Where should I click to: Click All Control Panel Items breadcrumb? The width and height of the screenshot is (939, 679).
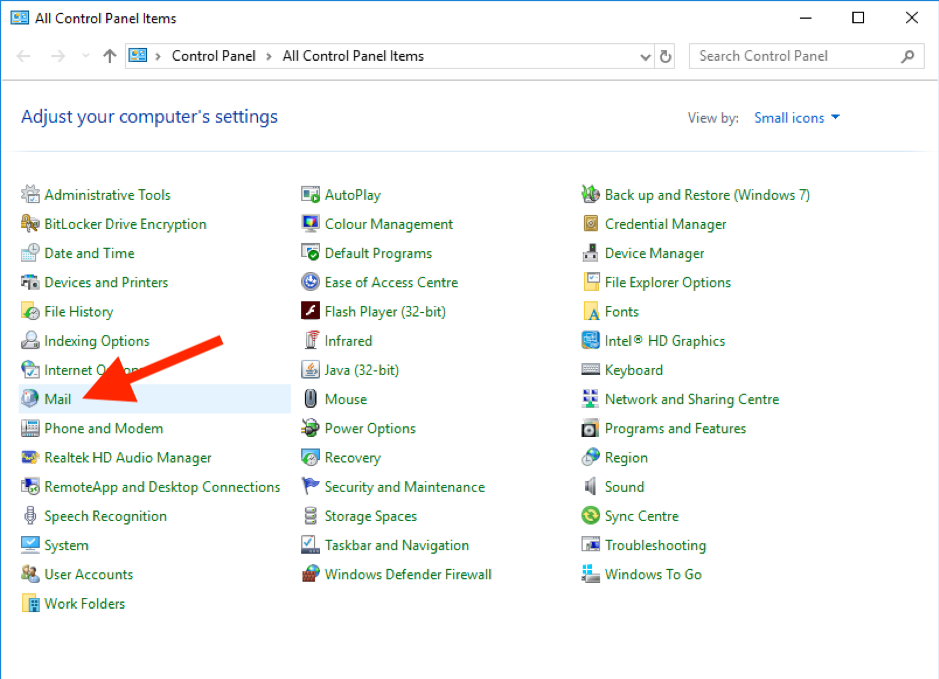(x=353, y=56)
